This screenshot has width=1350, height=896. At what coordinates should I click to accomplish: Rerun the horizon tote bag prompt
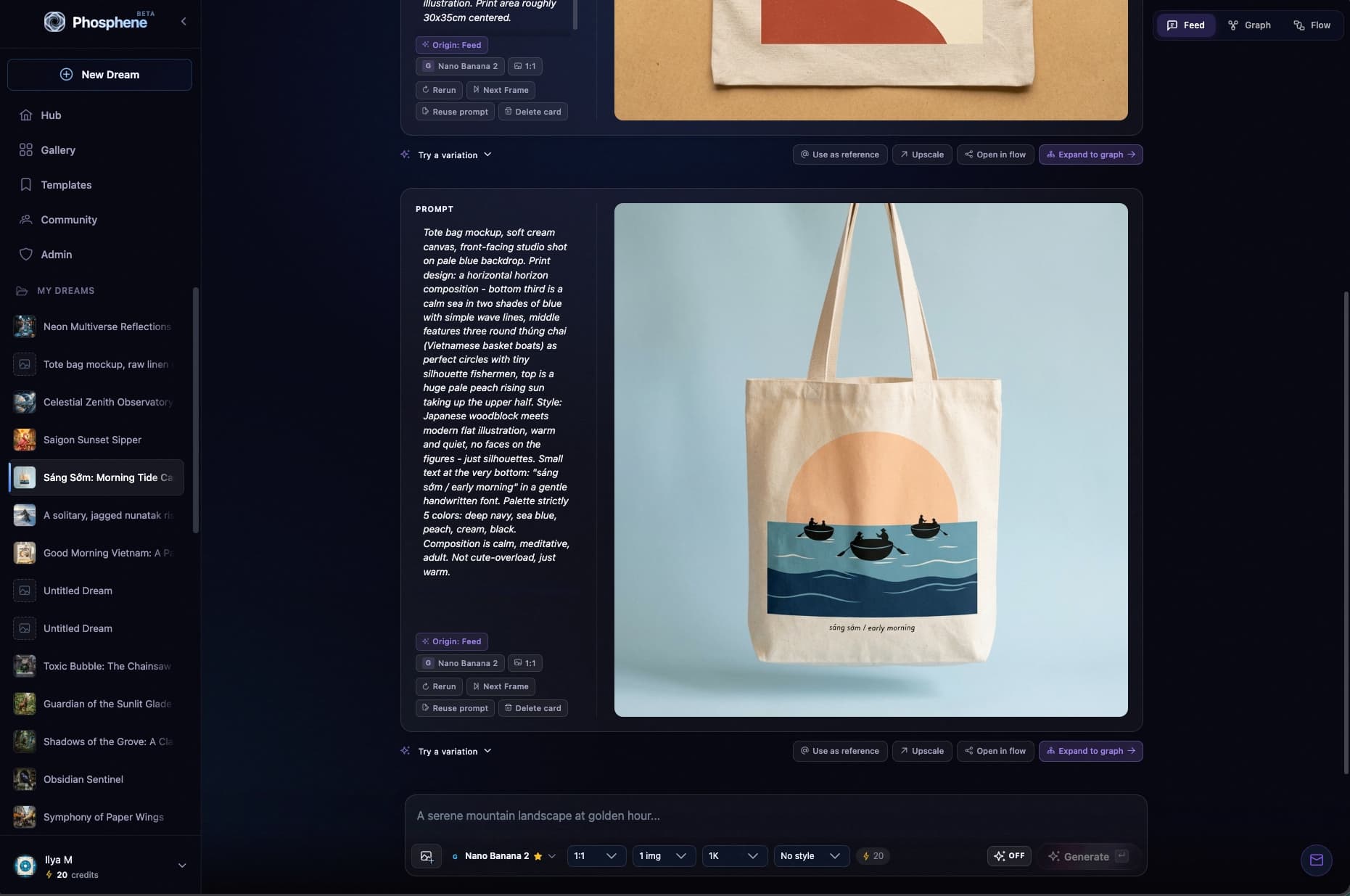(439, 686)
